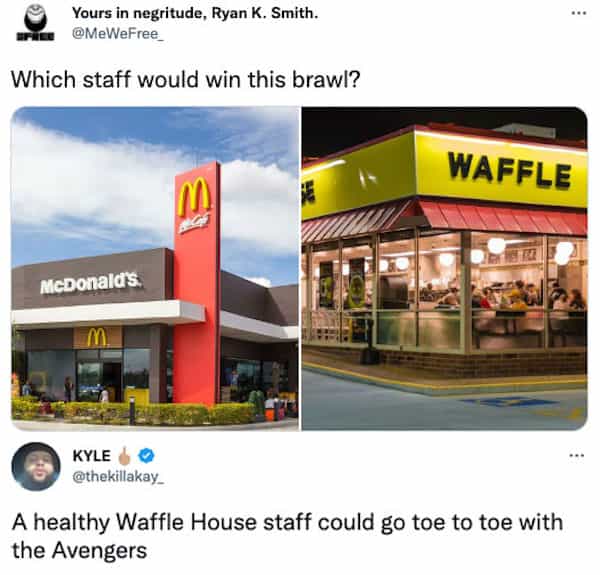Image resolution: width=600 pixels, height=575 pixels.
Task: Click the McDonald's lettering on the building
Action: (92, 283)
